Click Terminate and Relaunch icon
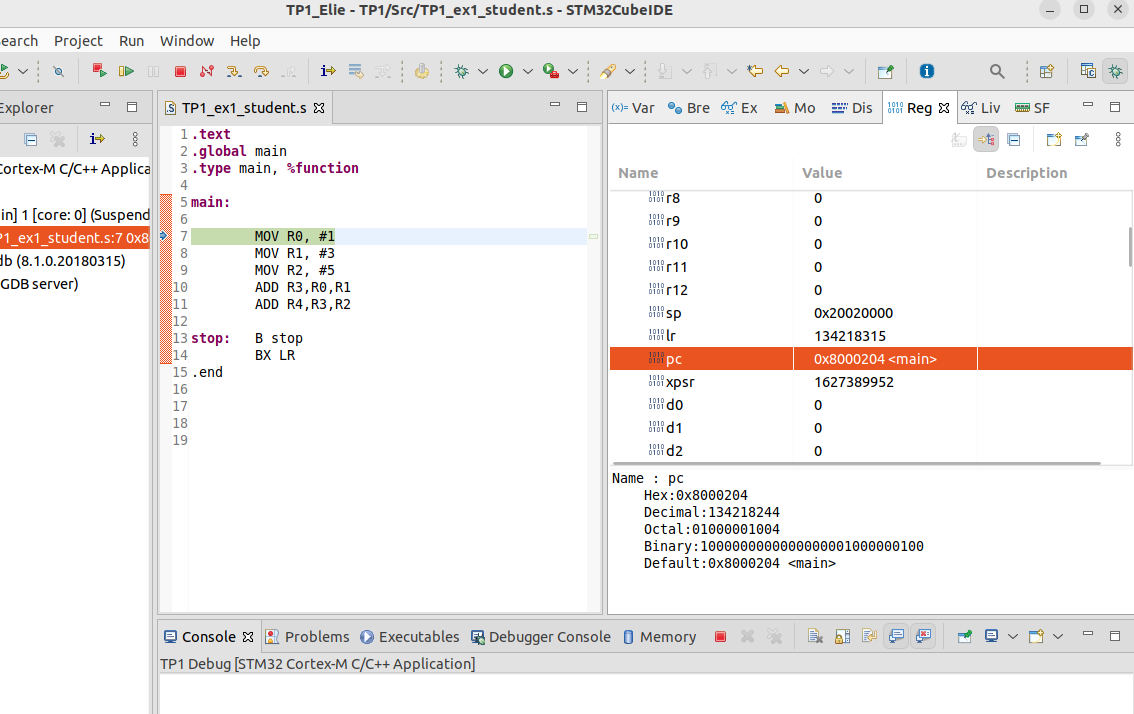The image size is (1134, 714). coord(99,71)
